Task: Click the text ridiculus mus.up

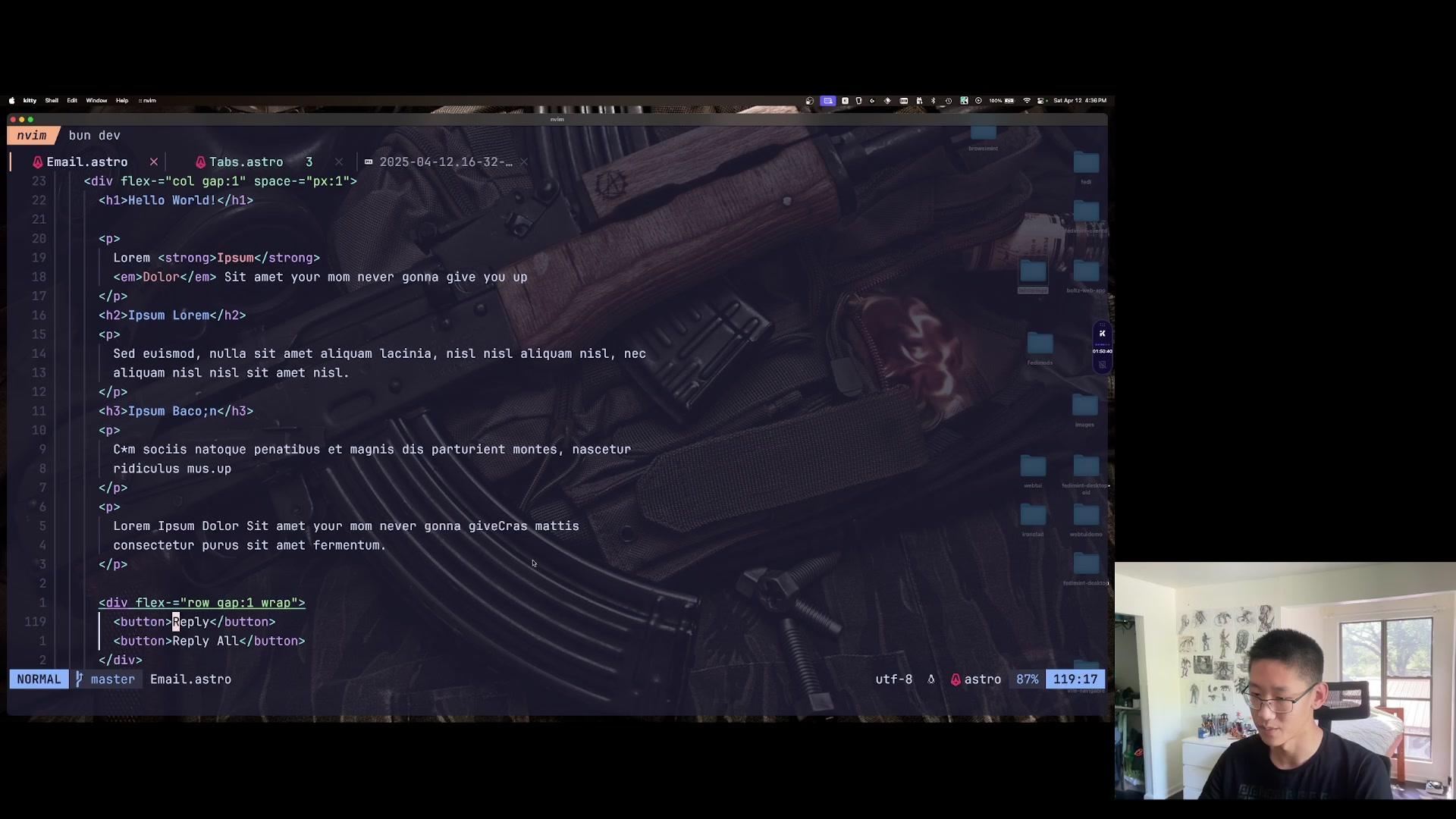Action: (x=172, y=469)
